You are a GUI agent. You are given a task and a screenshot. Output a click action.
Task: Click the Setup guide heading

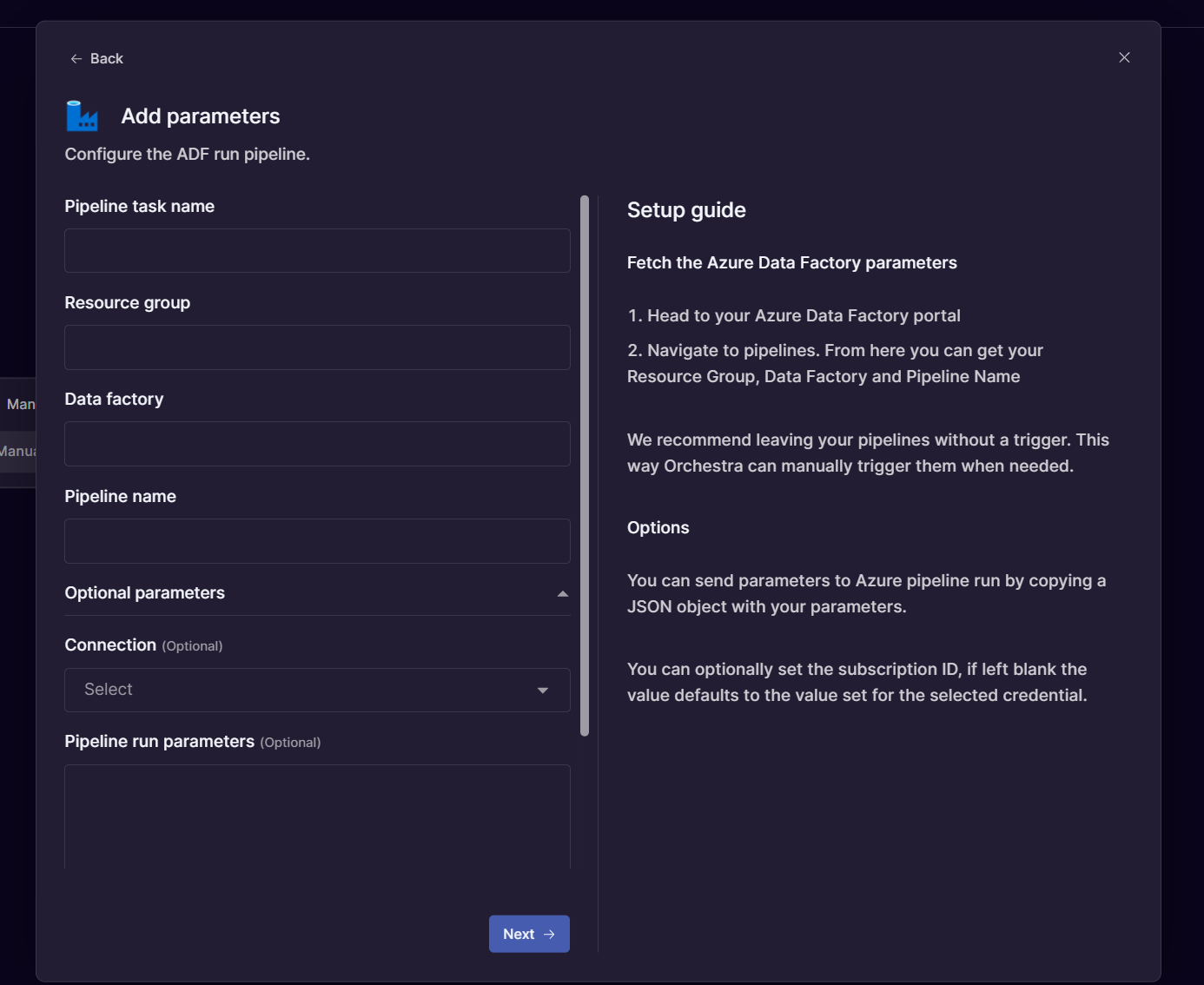[x=686, y=209]
